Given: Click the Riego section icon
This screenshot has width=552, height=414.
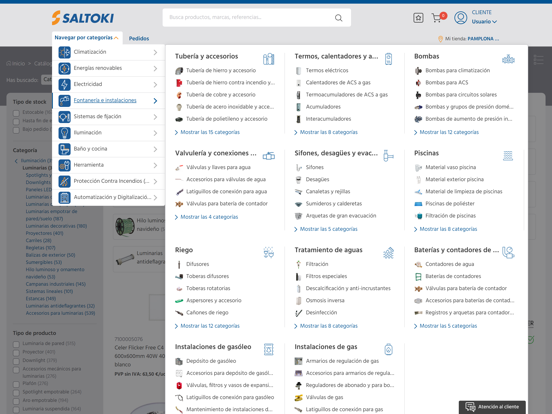Looking at the screenshot, I should 269,252.
